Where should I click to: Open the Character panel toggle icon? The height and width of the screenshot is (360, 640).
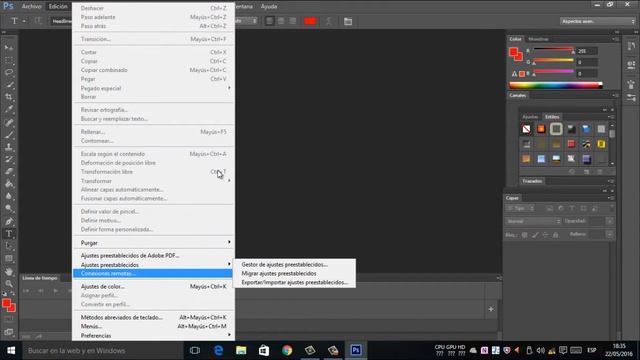click(348, 21)
